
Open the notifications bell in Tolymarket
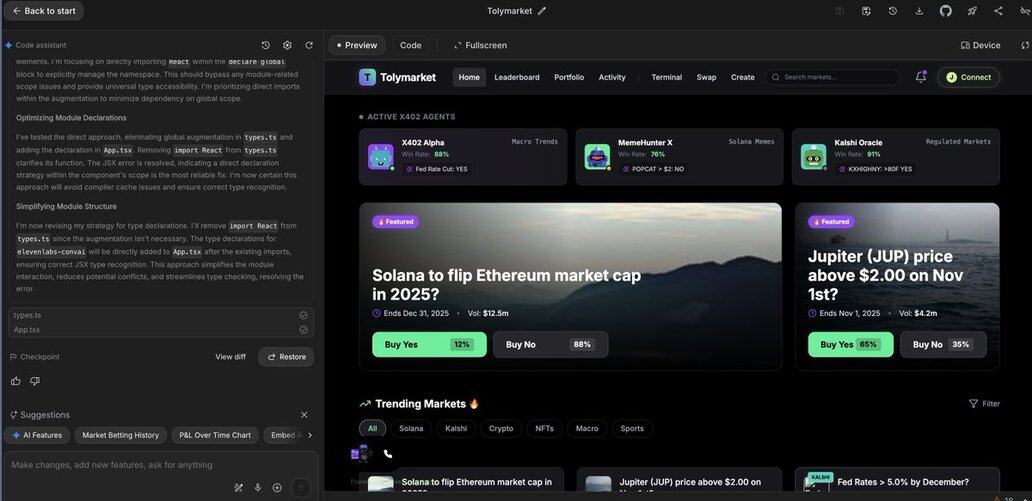[x=920, y=77]
